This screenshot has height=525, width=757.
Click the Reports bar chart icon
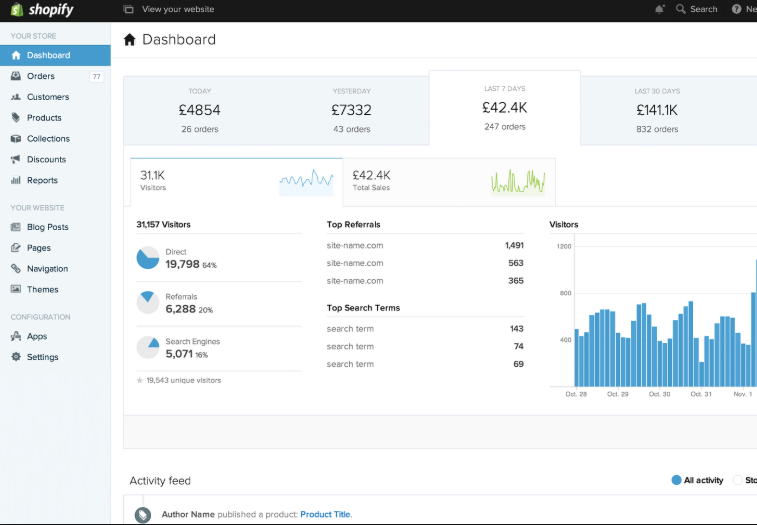(x=16, y=180)
